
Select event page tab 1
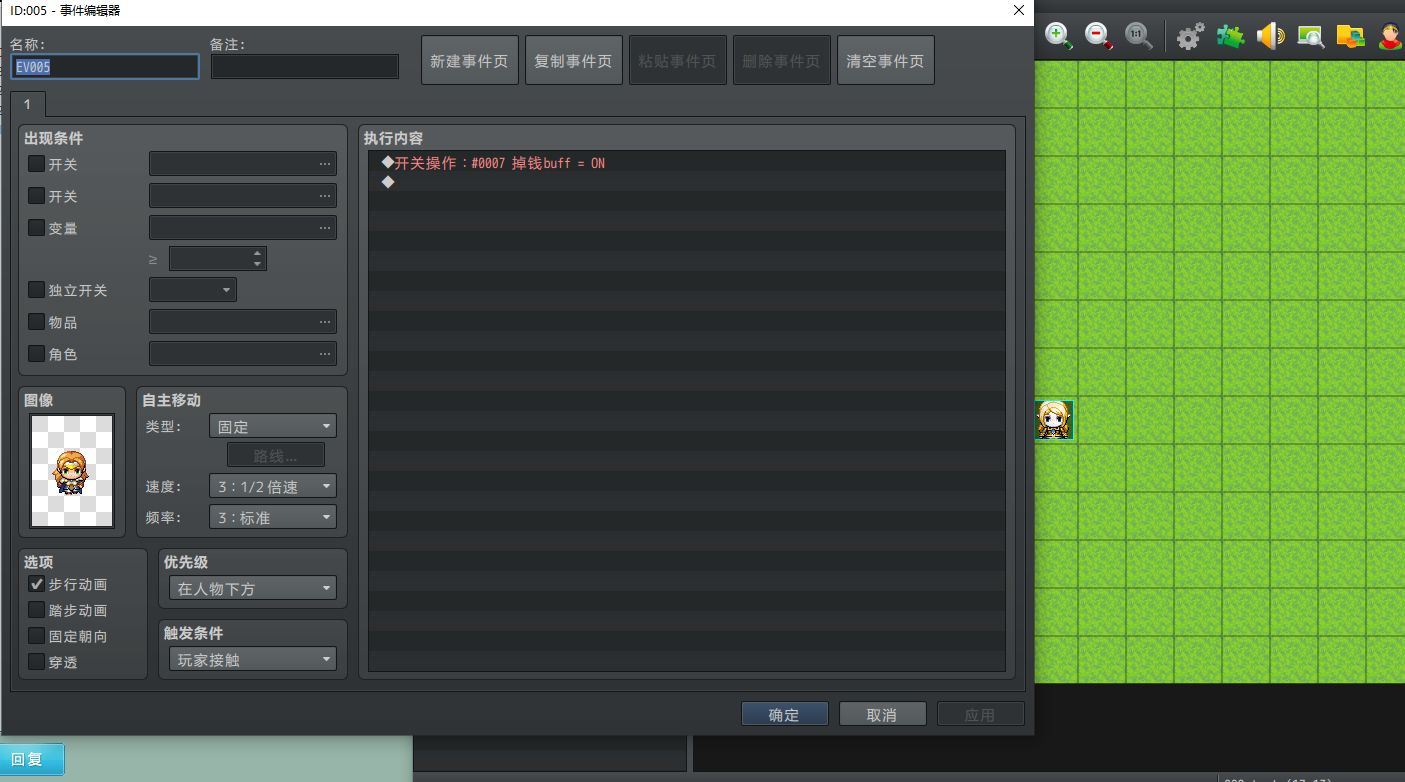tap(28, 104)
